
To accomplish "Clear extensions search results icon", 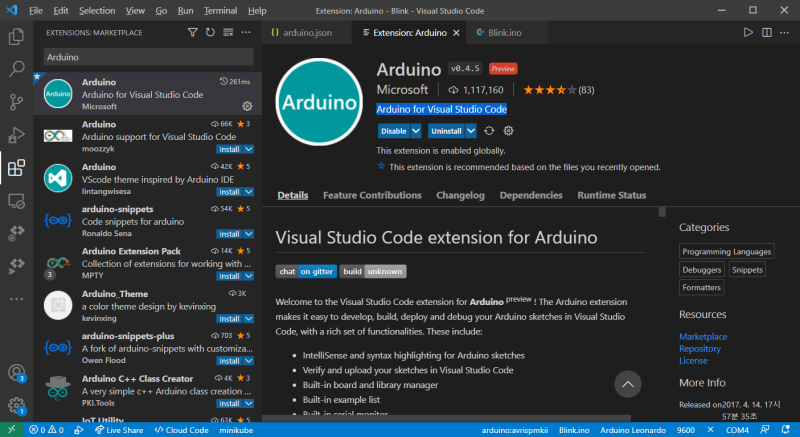I will pyautogui.click(x=228, y=33).
